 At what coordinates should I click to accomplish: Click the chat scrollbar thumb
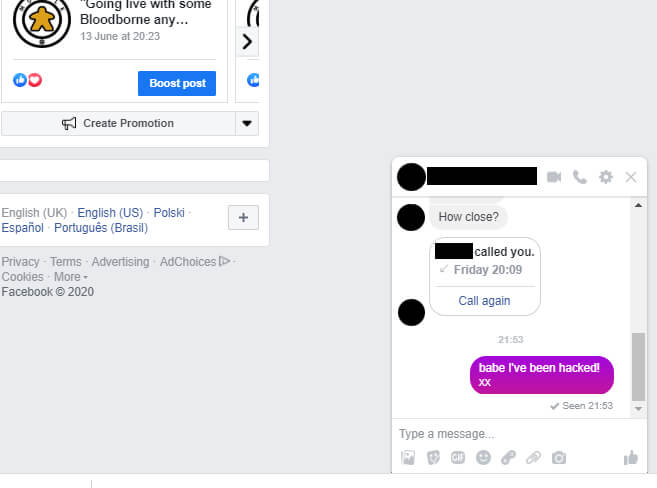point(638,367)
